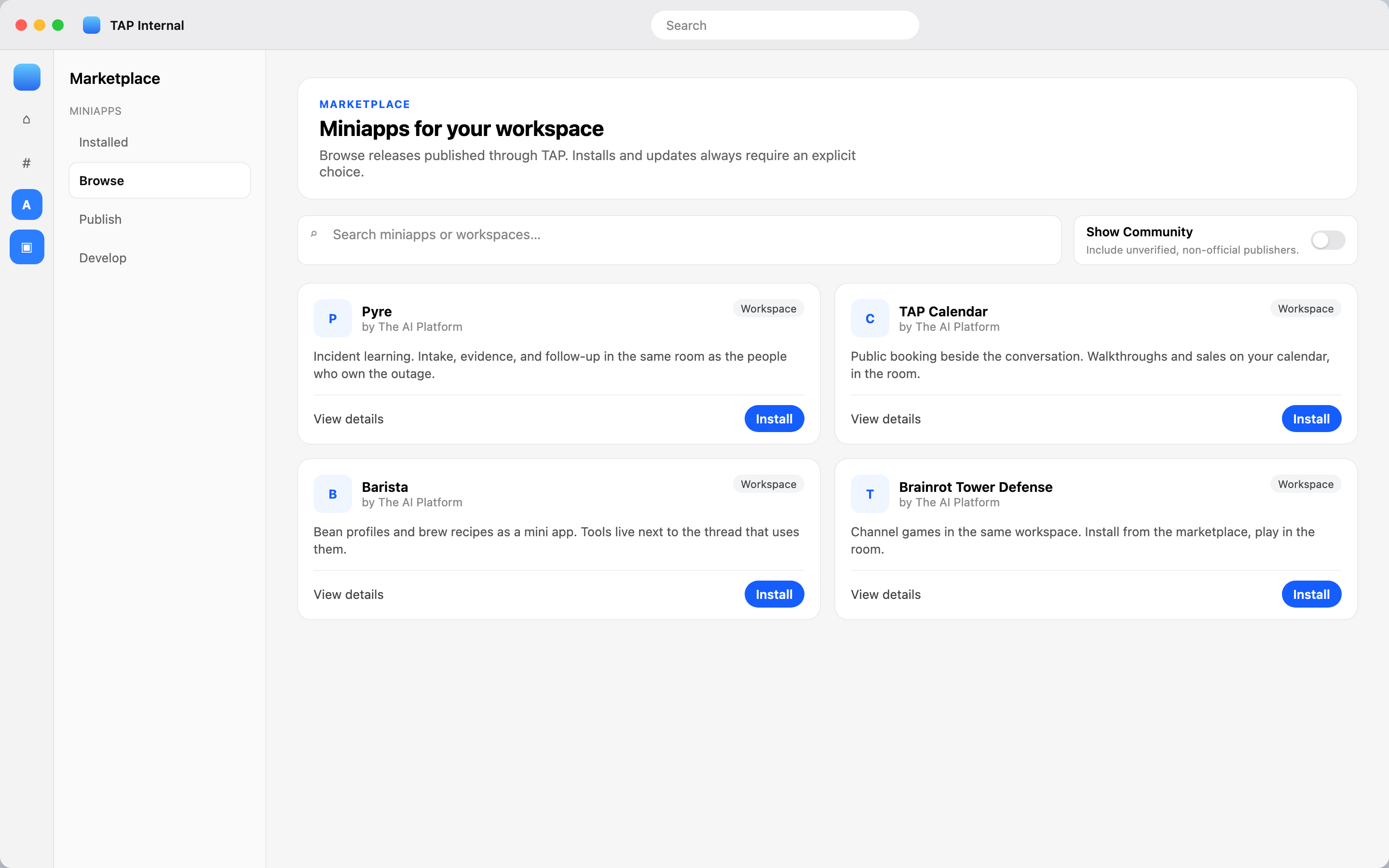
Task: Click the Pyre 'P' app icon
Action: tap(332, 318)
